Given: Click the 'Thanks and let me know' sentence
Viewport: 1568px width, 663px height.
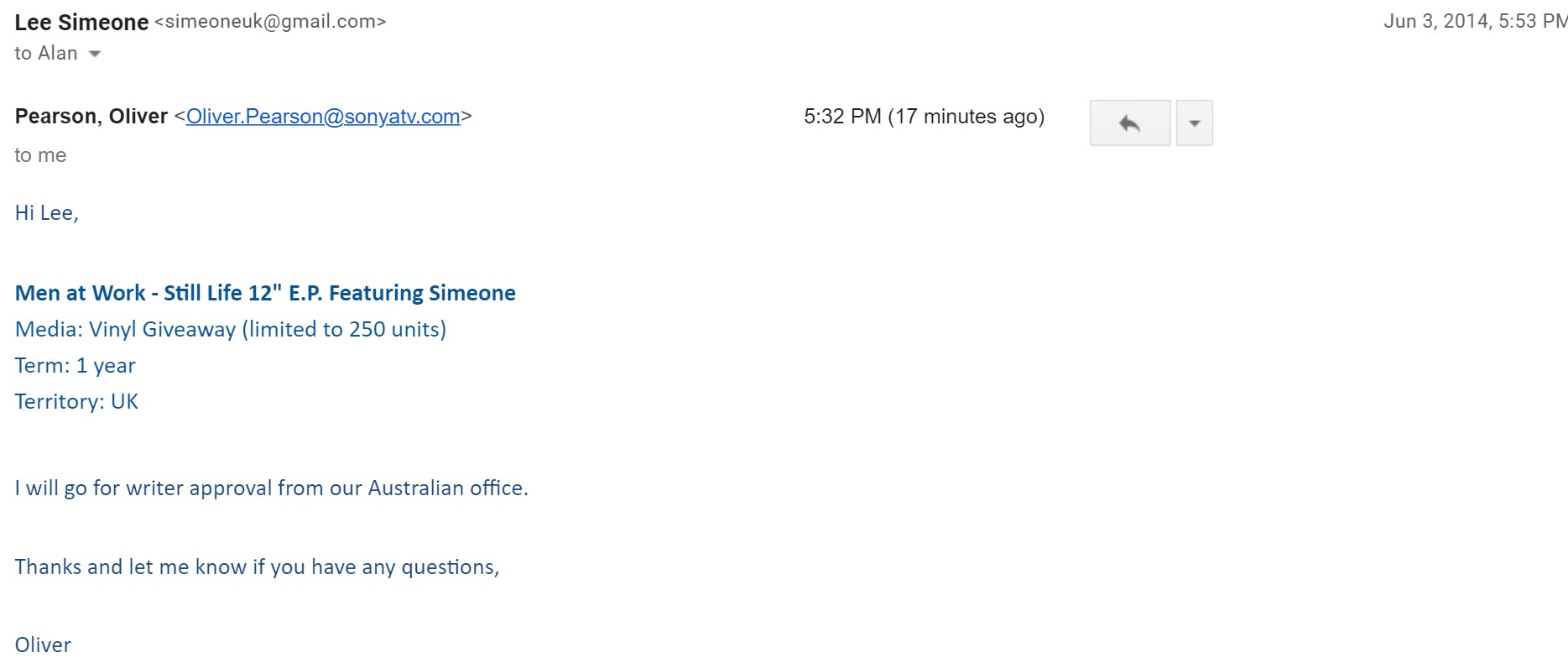Looking at the screenshot, I should 257,567.
